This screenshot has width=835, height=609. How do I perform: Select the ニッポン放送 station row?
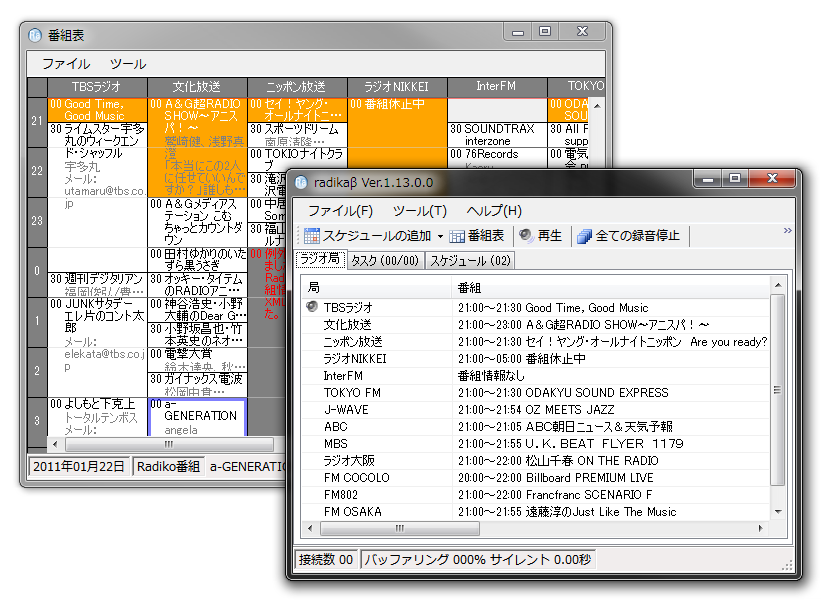[536, 342]
